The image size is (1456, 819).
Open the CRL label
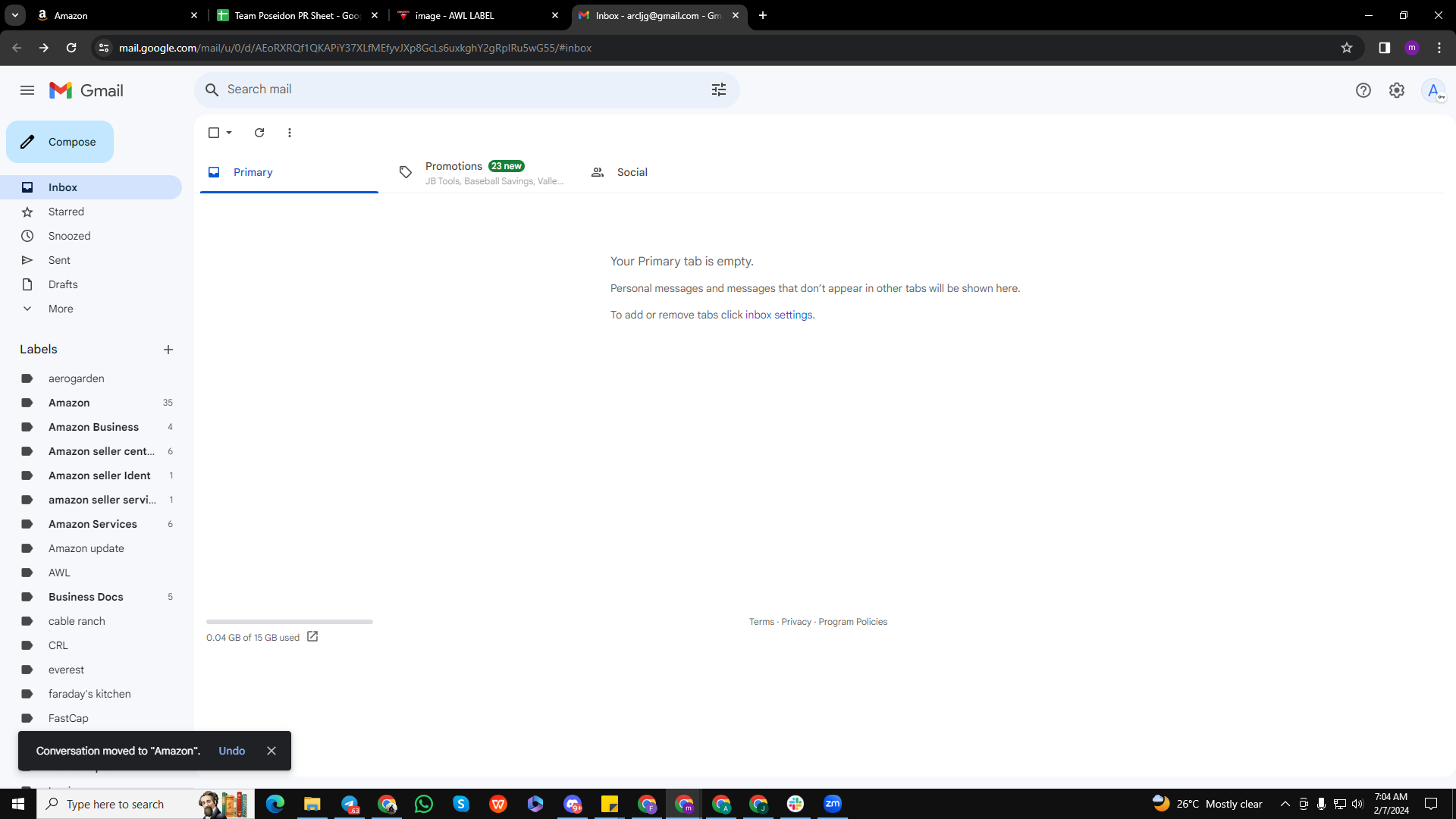(91, 645)
